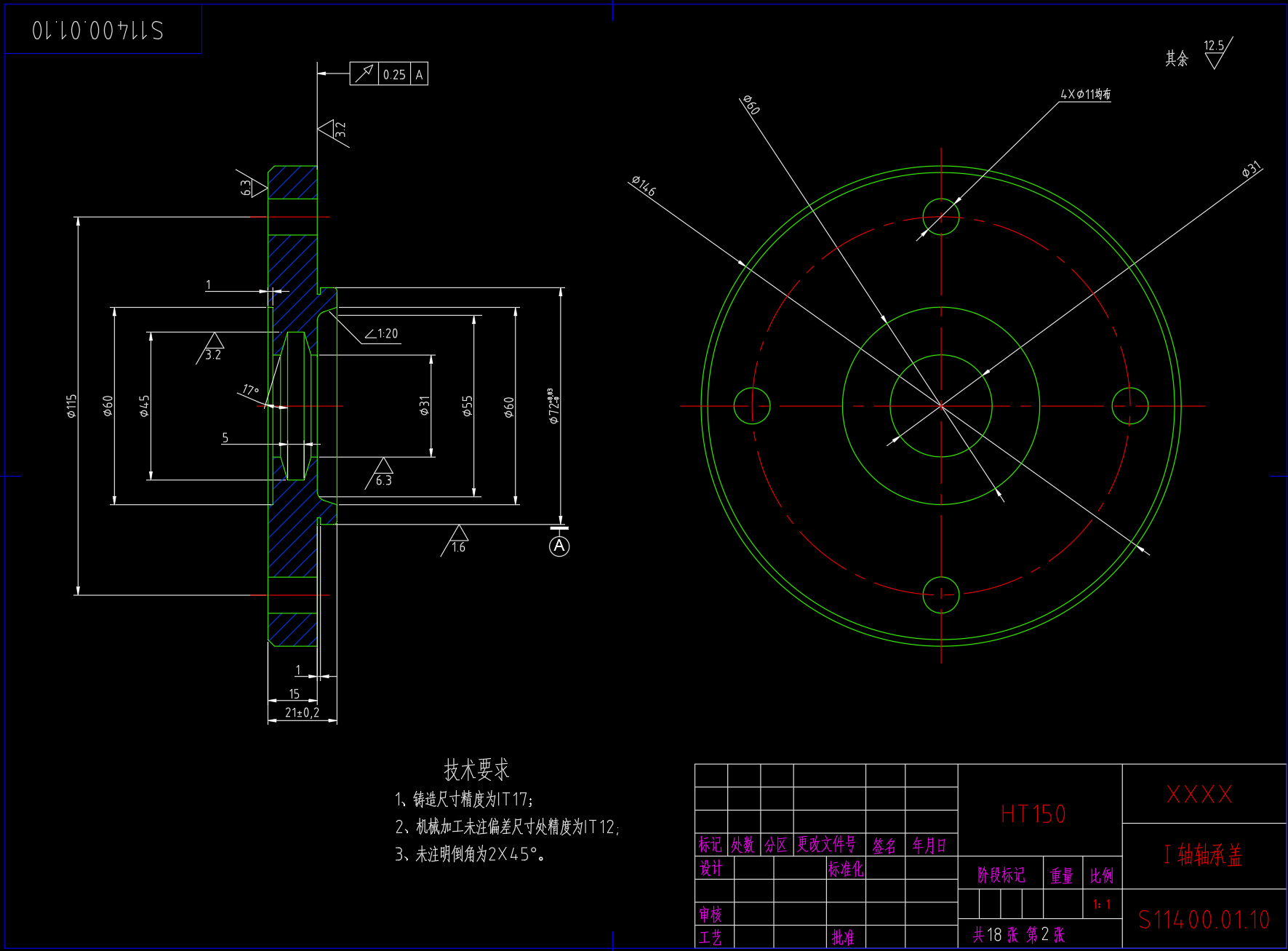
Task: Select the 1.6 surface roughness symbol
Action: pos(457,541)
